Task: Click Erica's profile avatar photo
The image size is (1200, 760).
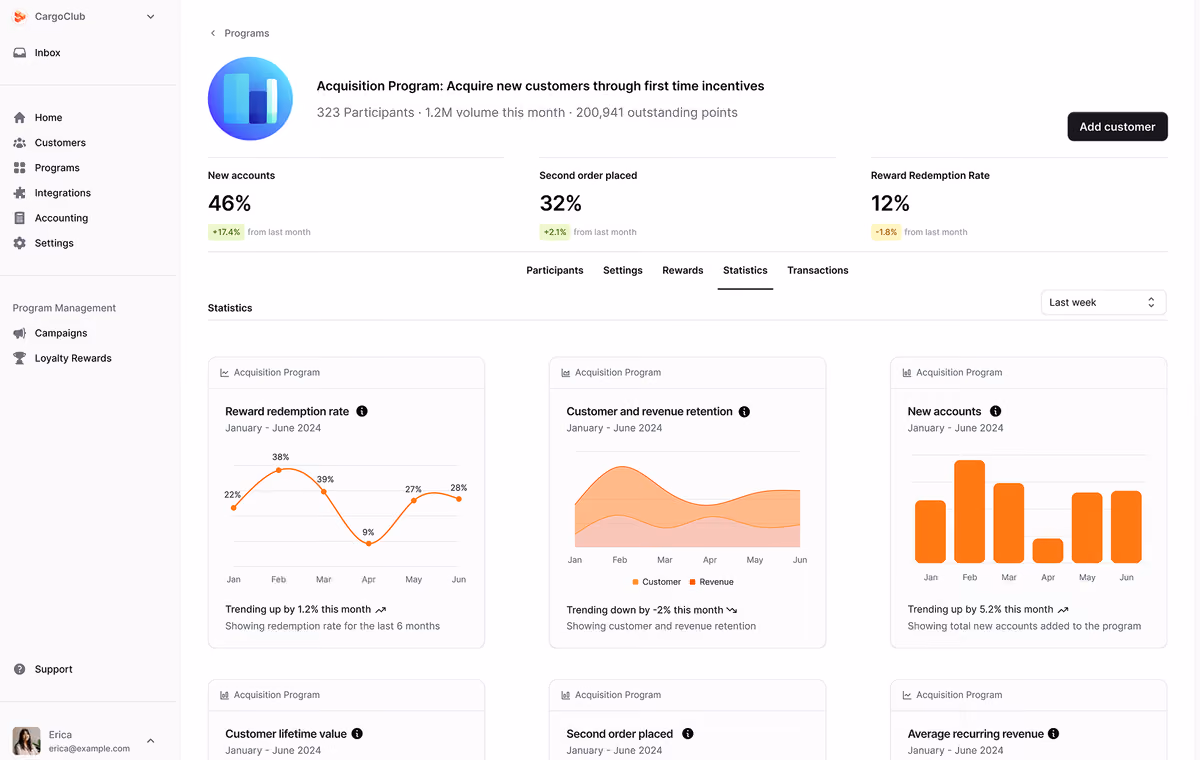Action: (x=26, y=741)
